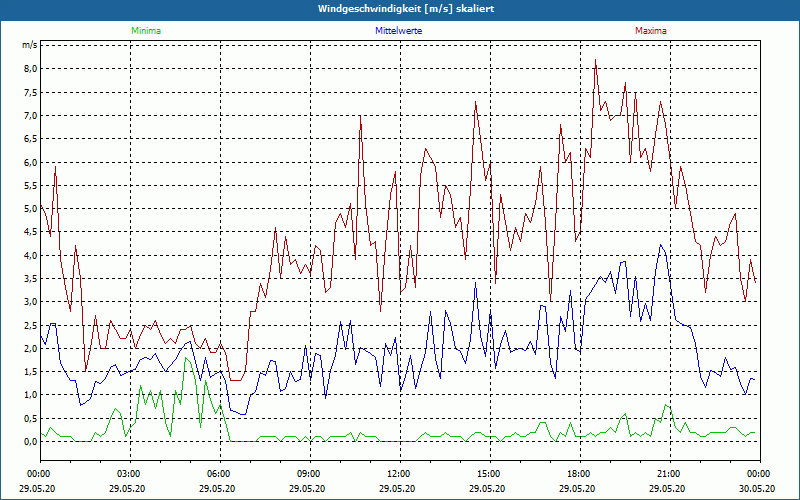The image size is (800, 500).
Task: Select the 06:00 time axis label
Action: tap(219, 473)
